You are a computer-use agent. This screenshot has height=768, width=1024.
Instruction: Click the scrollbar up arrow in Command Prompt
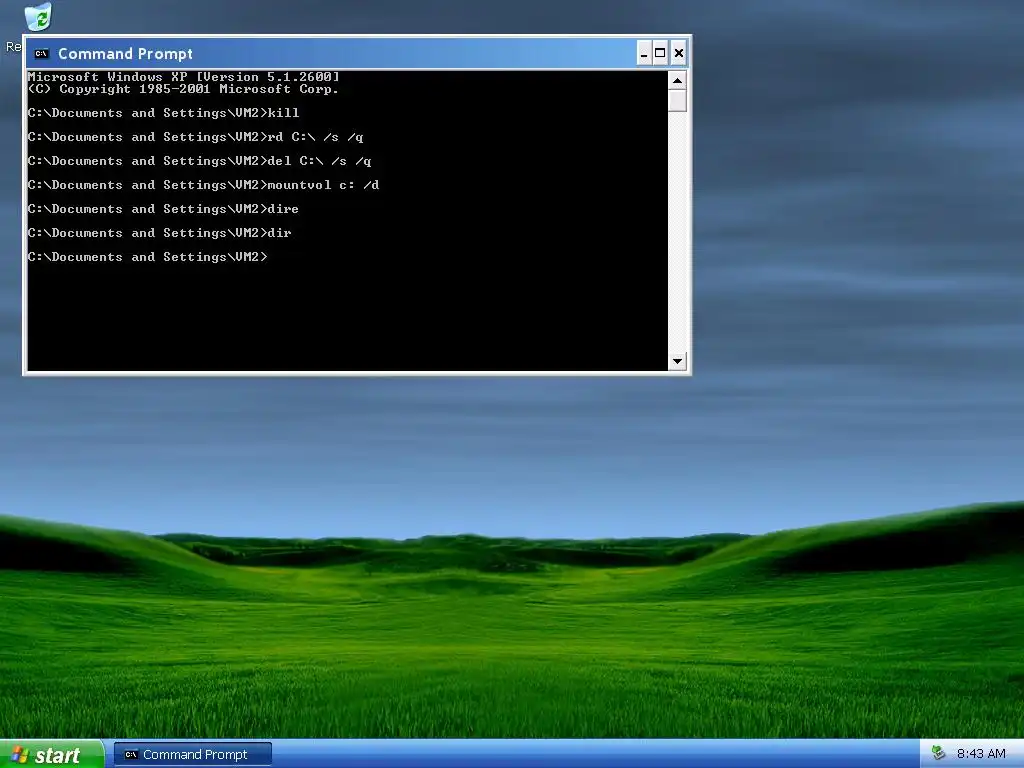click(677, 80)
